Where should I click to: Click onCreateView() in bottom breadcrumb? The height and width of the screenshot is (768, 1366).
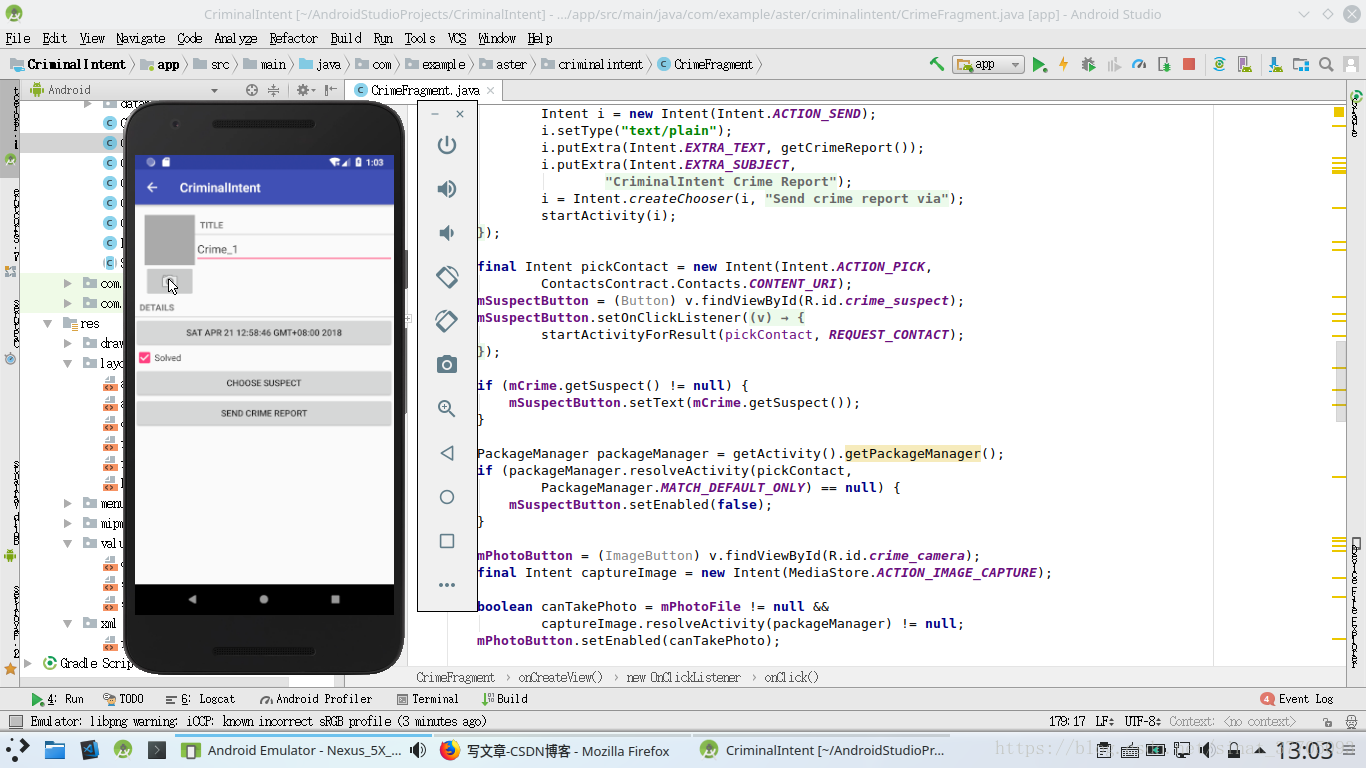(x=561, y=677)
